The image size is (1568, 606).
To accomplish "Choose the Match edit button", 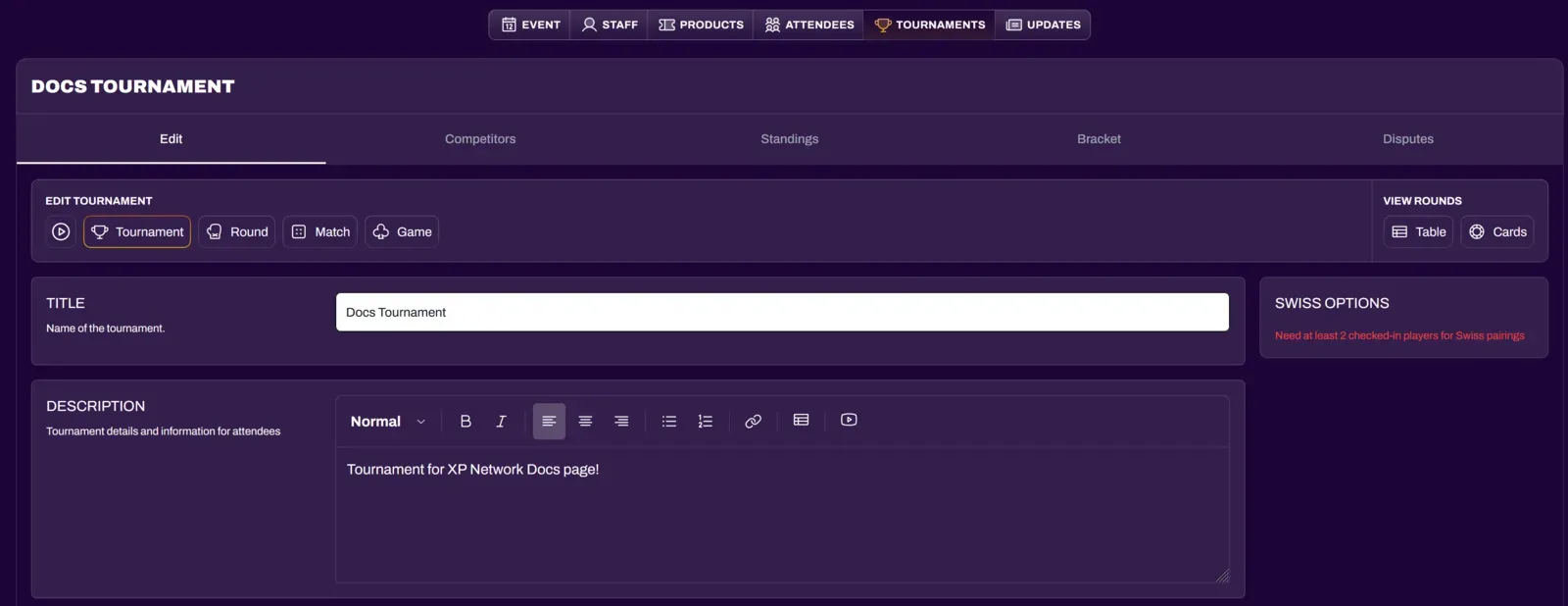I will (320, 232).
